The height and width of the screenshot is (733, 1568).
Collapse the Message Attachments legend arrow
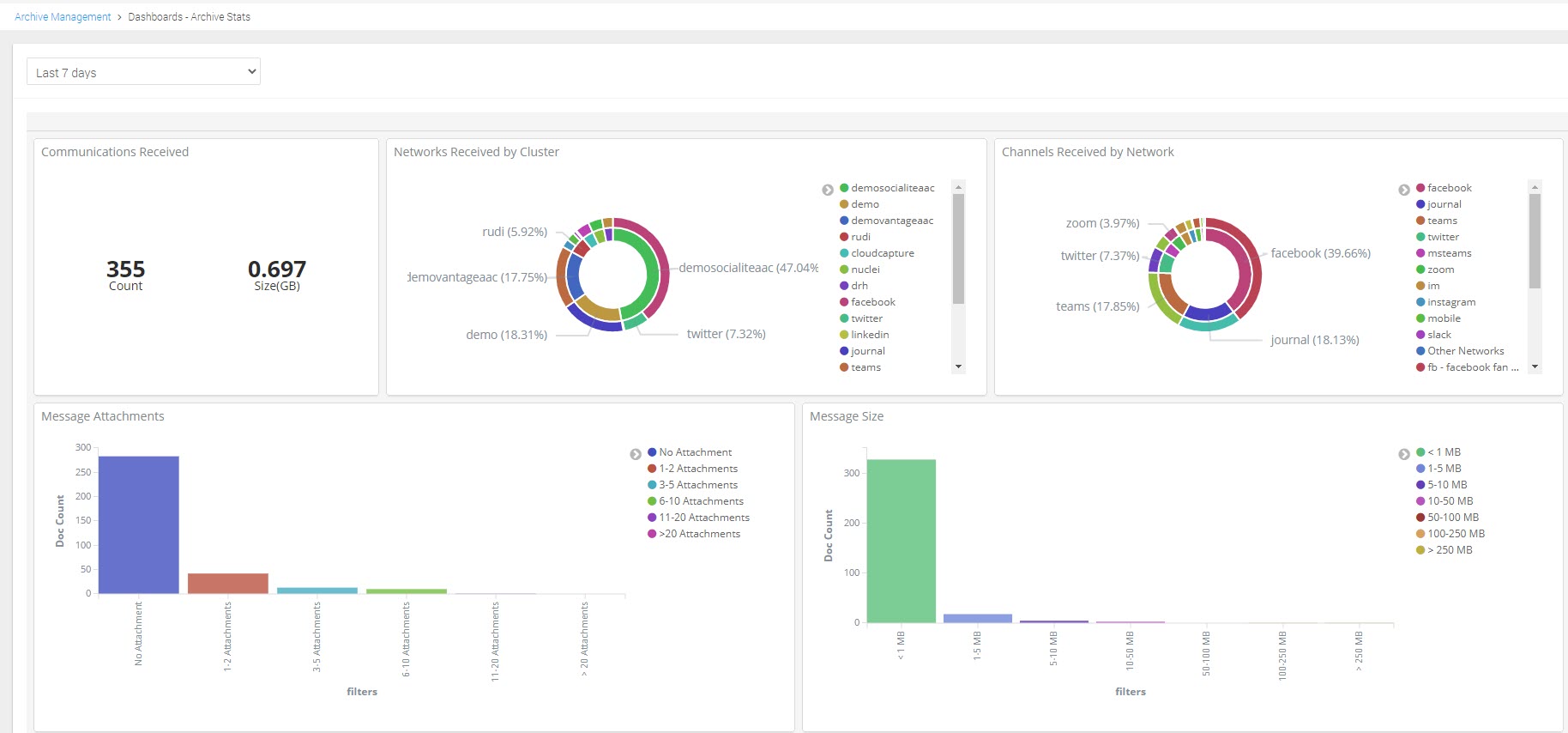click(x=636, y=454)
